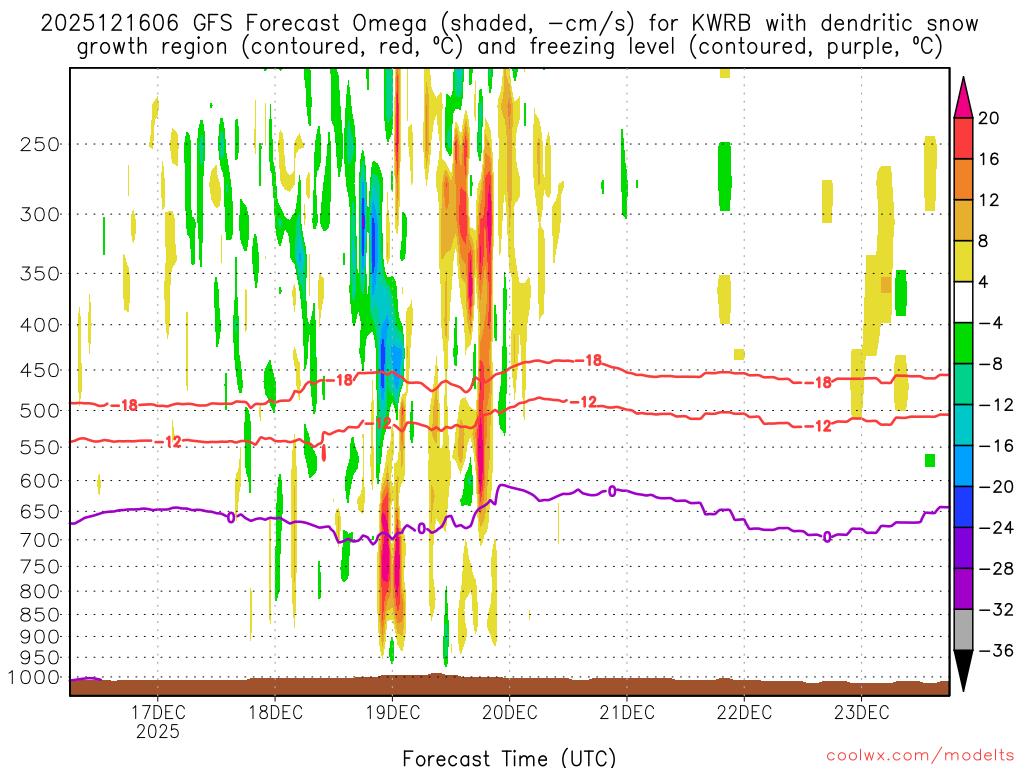Click the colorbar value label -12
The width and height of the screenshot is (1024, 768).
coord(996,405)
